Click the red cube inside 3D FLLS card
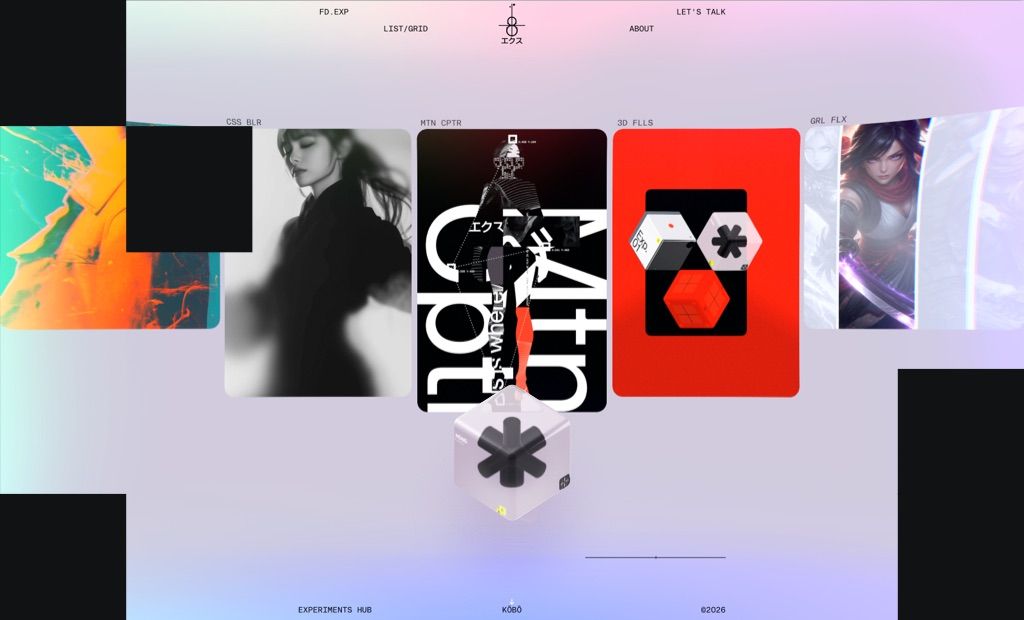 point(696,300)
